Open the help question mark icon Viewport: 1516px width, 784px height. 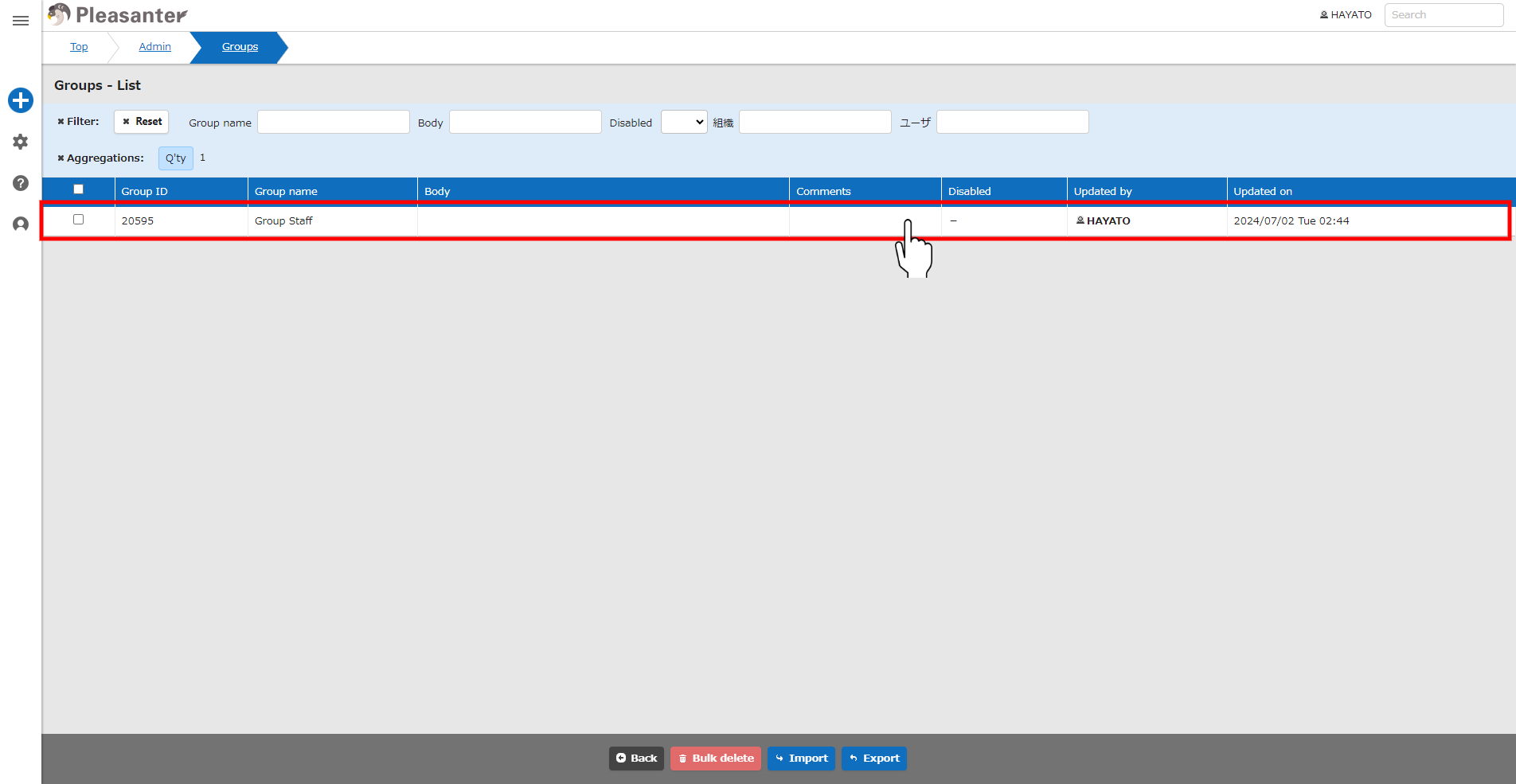[x=21, y=183]
